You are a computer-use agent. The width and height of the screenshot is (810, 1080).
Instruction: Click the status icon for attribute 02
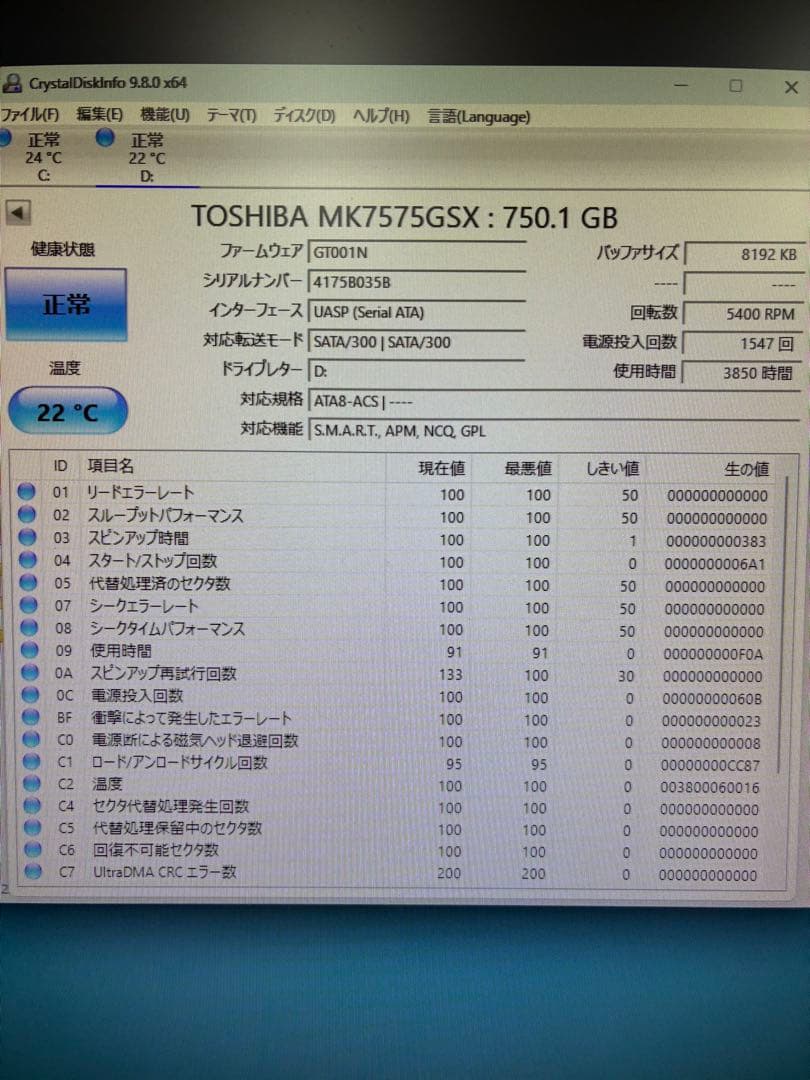click(x=27, y=515)
